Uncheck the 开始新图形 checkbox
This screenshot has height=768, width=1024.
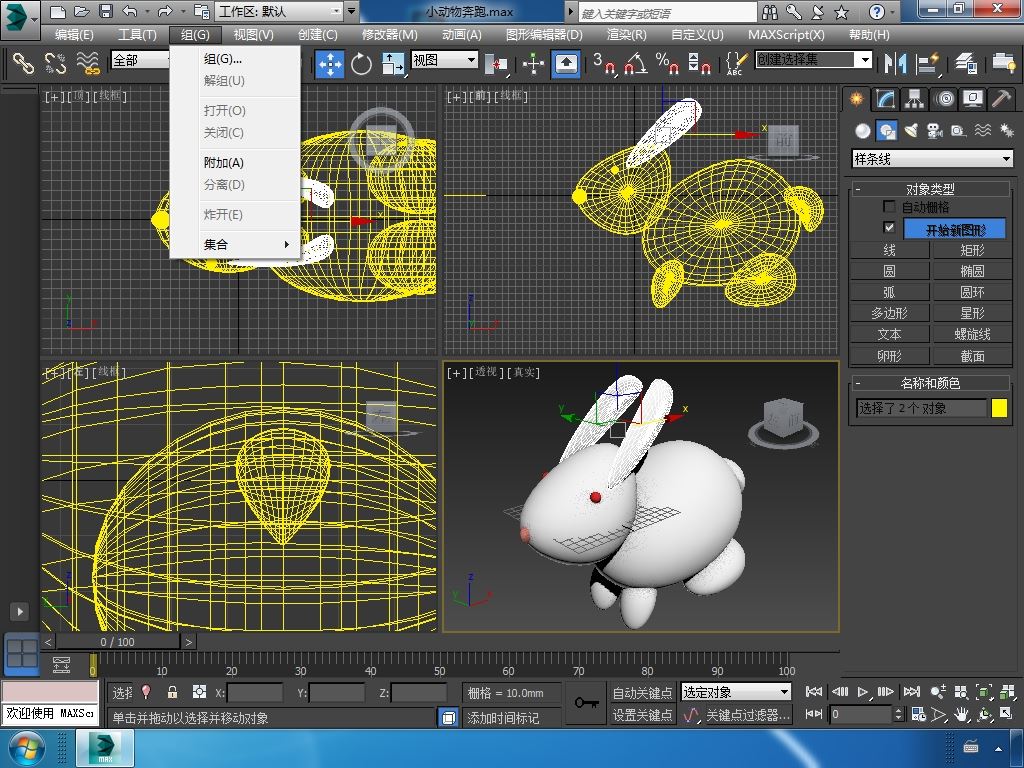(889, 227)
